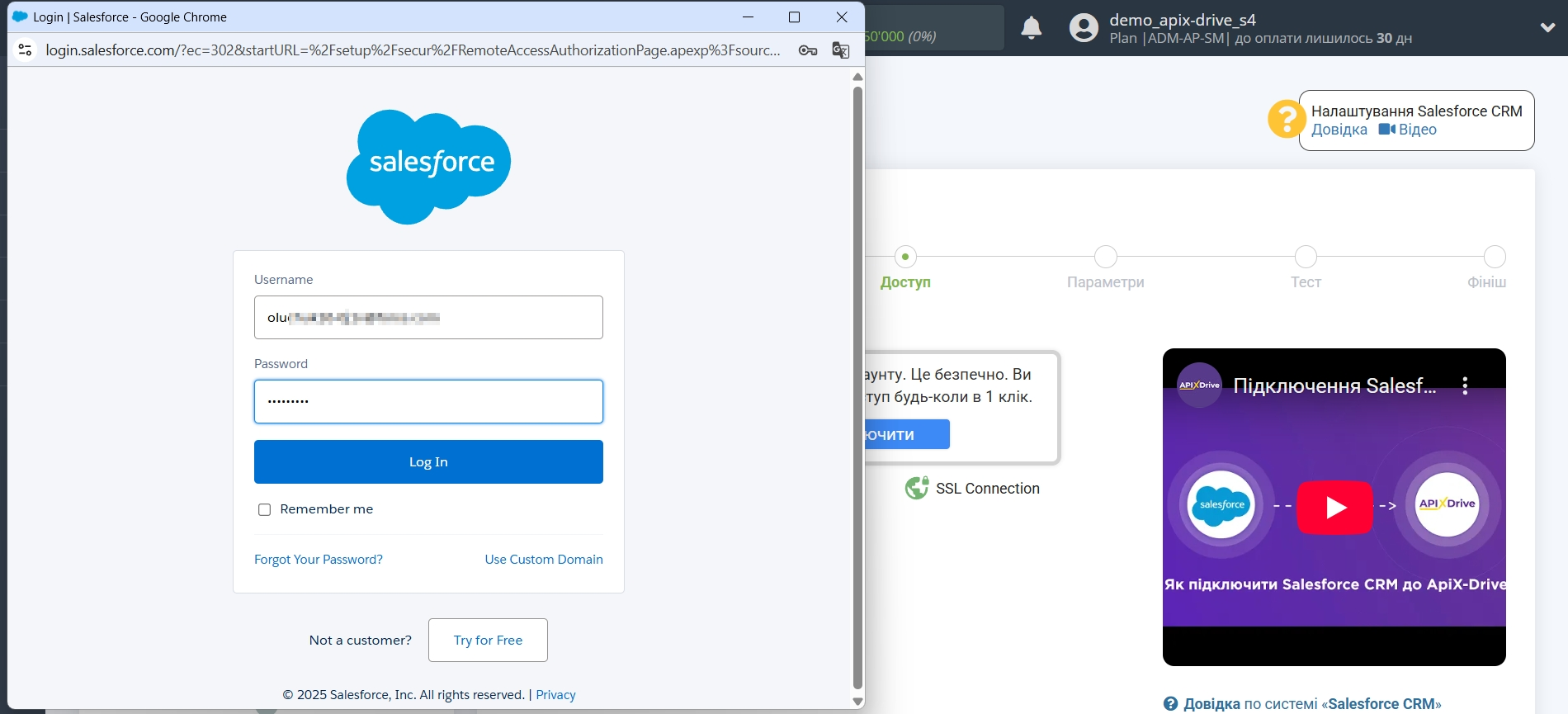Toggle the Remember me checkbox
Image resolution: width=1568 pixels, height=714 pixels.
(264, 509)
